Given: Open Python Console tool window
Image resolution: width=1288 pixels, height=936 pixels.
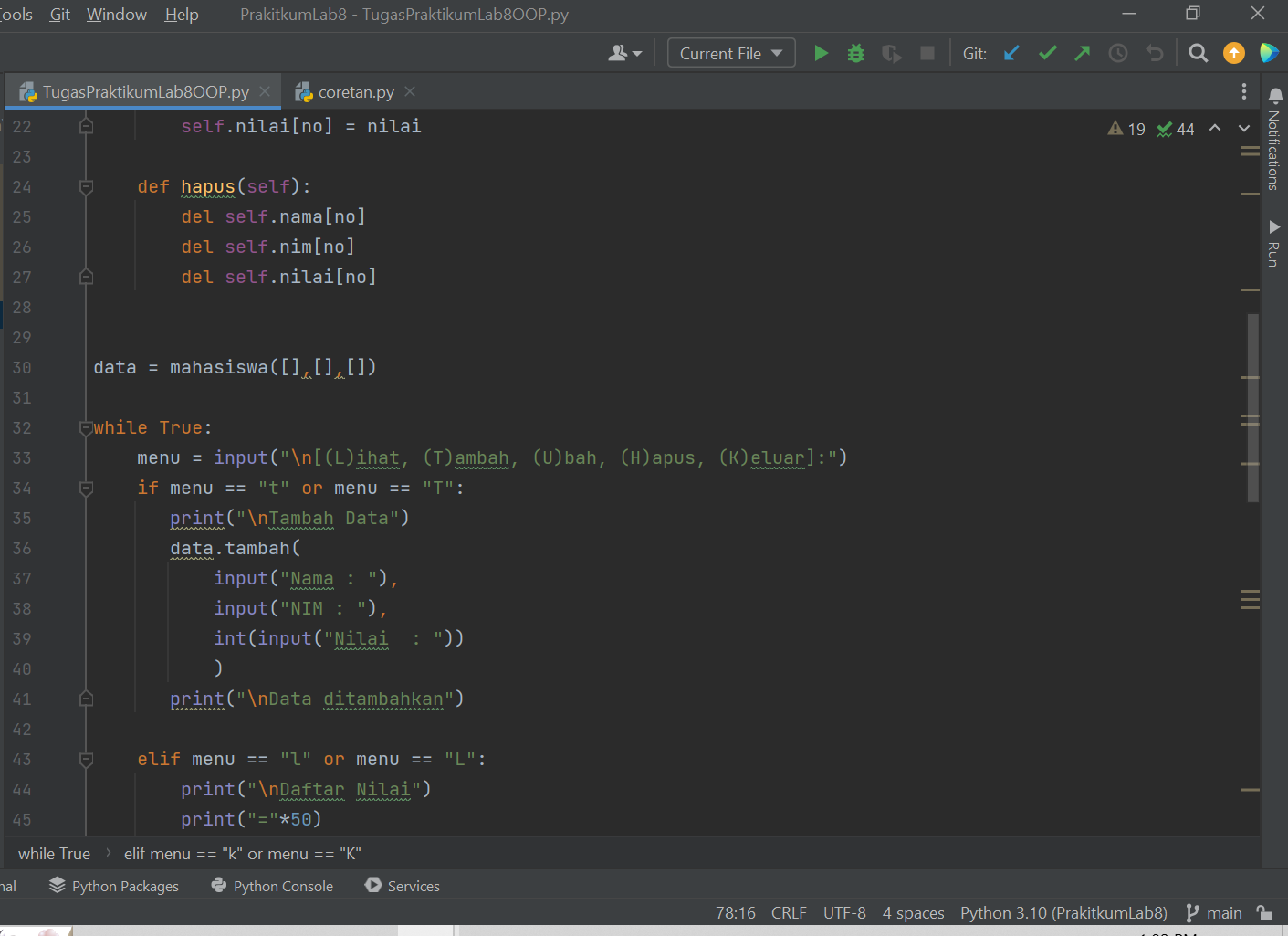Looking at the screenshot, I should coord(272,886).
